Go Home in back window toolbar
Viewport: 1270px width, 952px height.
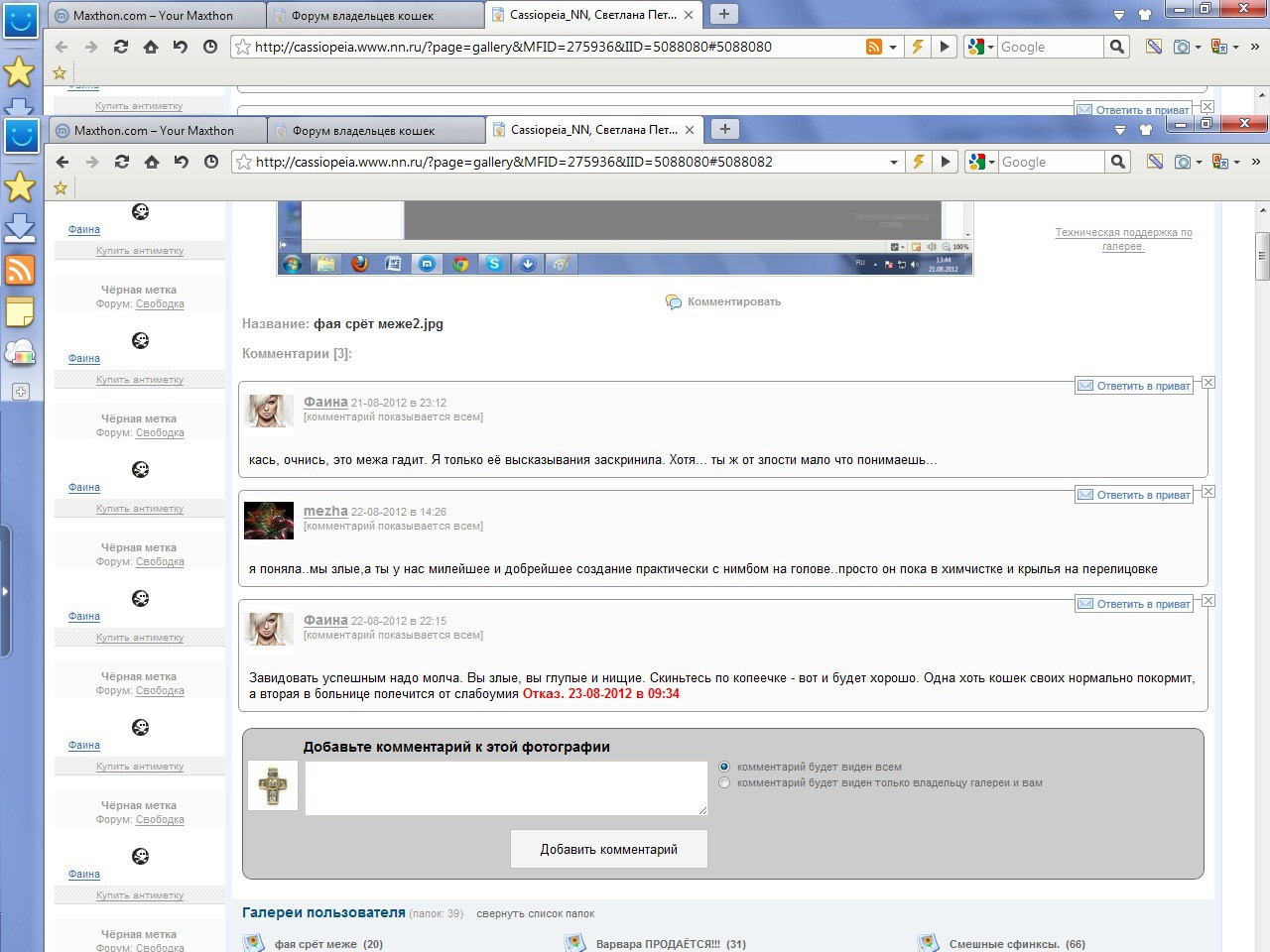click(151, 47)
